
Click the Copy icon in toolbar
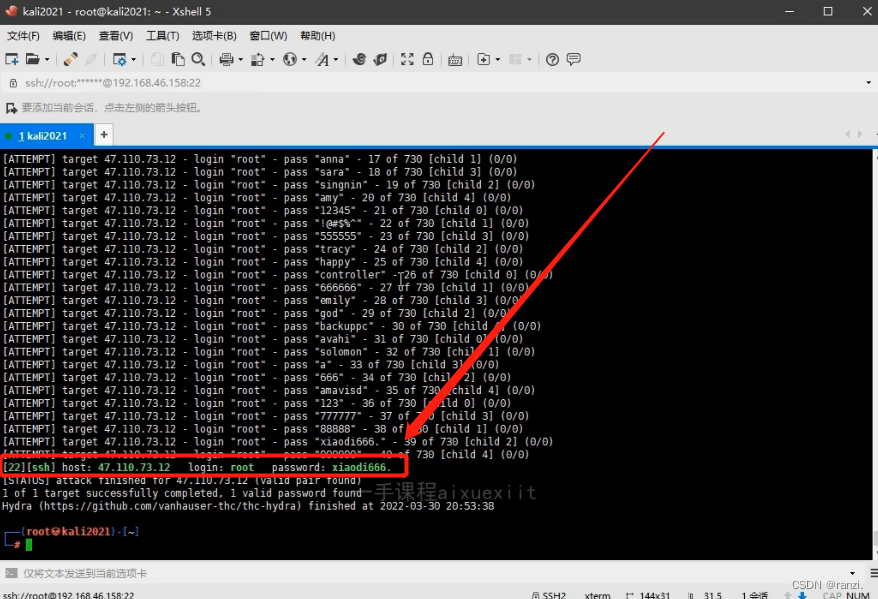(x=157, y=59)
